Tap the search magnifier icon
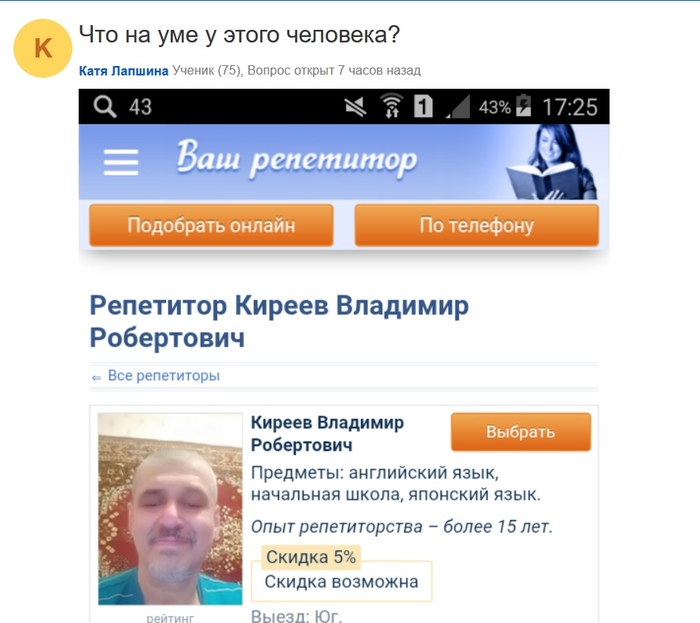This screenshot has height=623, width=700. point(105,107)
